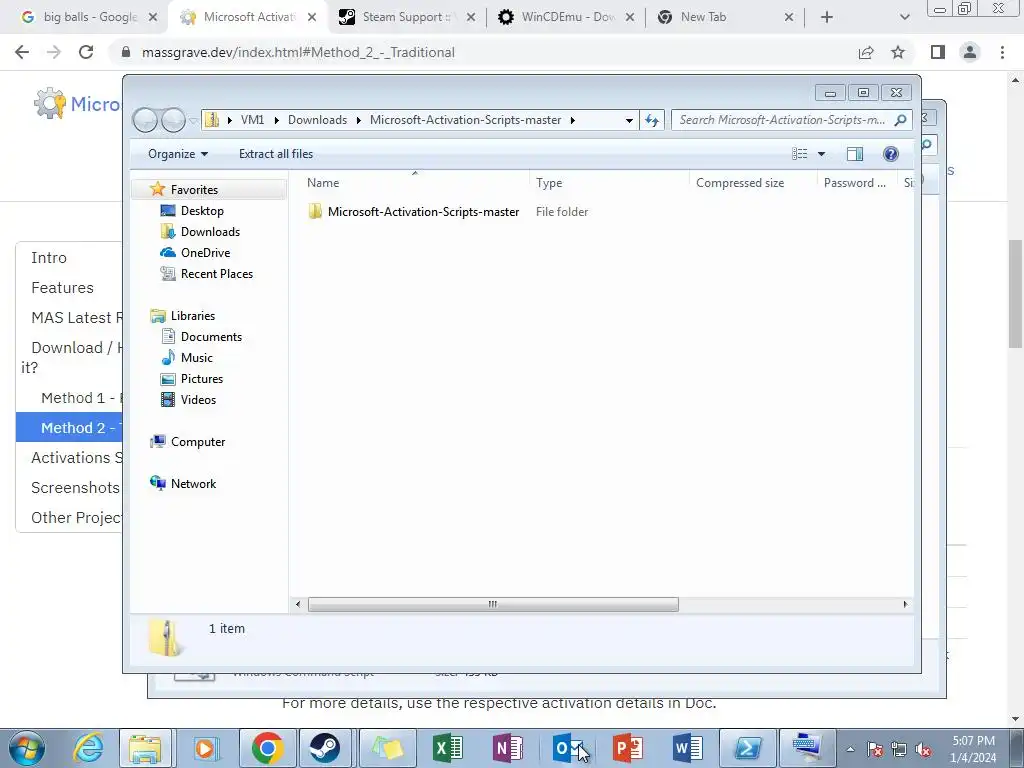Reload the Chrome page
The height and width of the screenshot is (768, 1024).
pyautogui.click(x=86, y=52)
